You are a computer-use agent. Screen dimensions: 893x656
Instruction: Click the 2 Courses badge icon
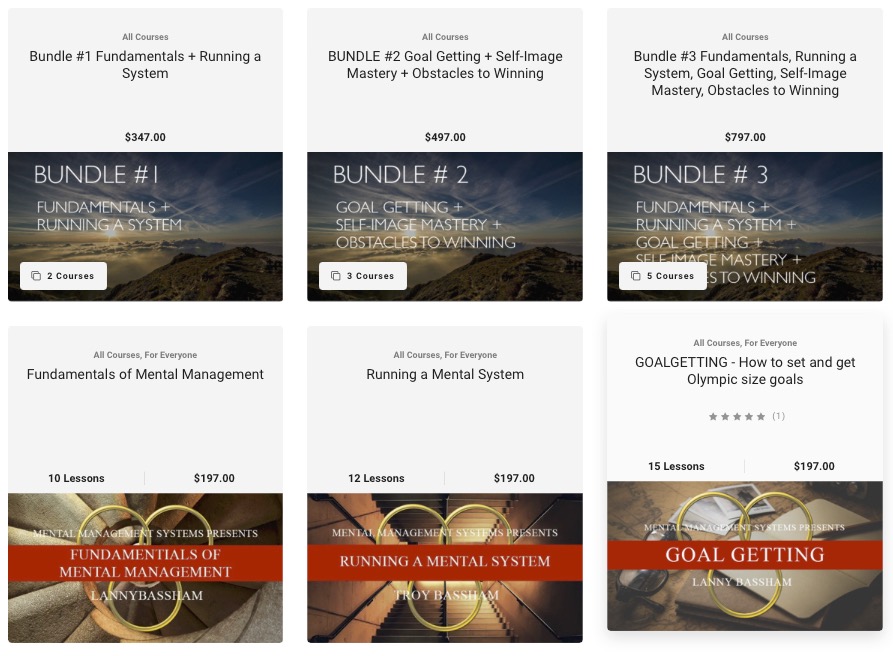[36, 276]
